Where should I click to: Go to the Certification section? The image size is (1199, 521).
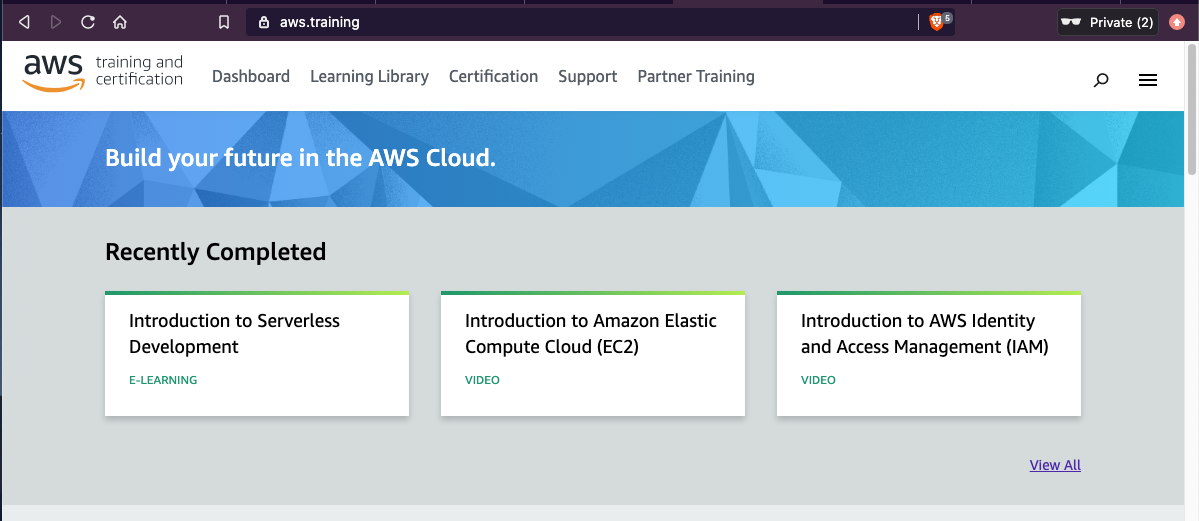(x=493, y=77)
